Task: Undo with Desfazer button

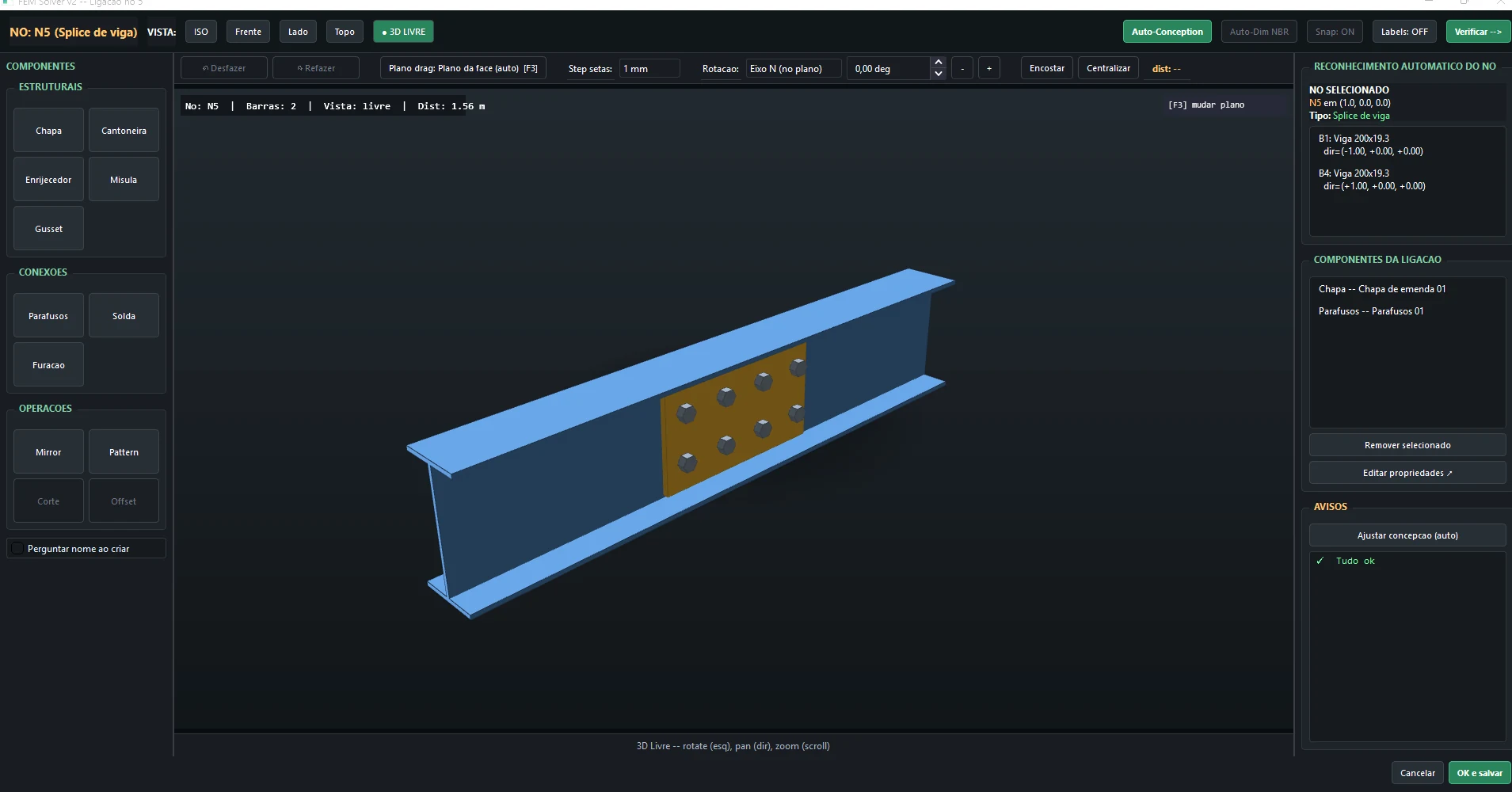Action: click(224, 68)
